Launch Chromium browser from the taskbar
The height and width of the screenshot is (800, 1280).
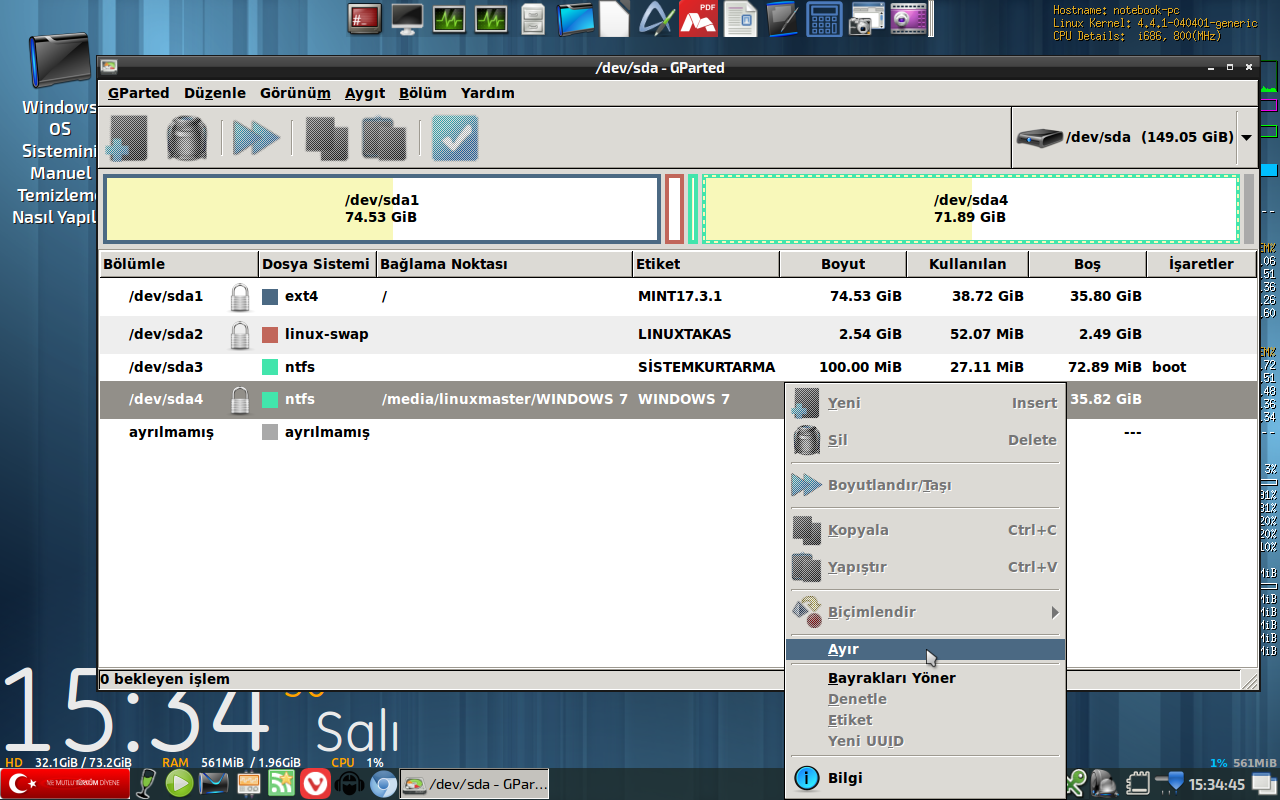pyautogui.click(x=383, y=784)
